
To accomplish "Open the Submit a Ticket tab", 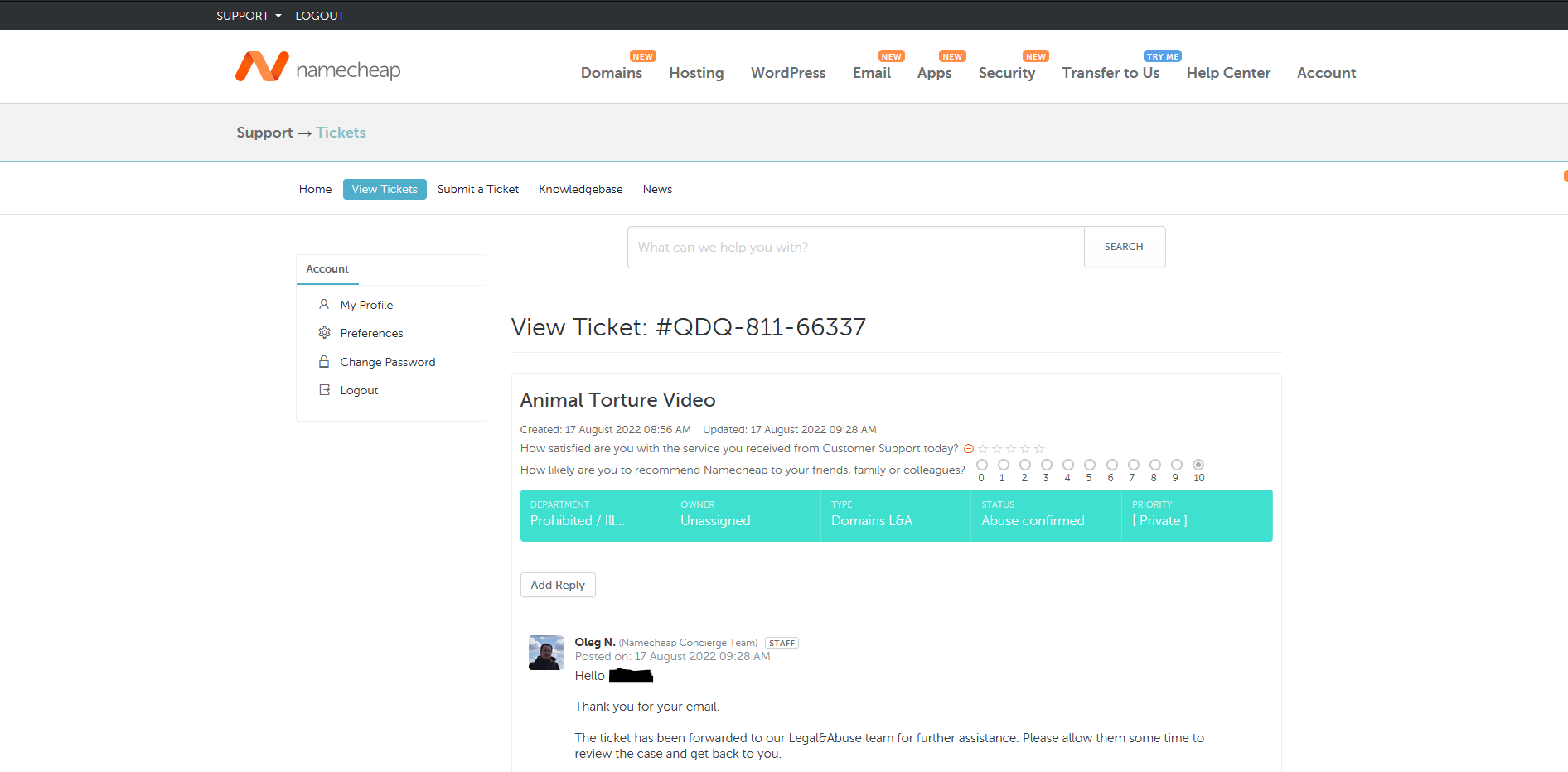I will pos(478,189).
